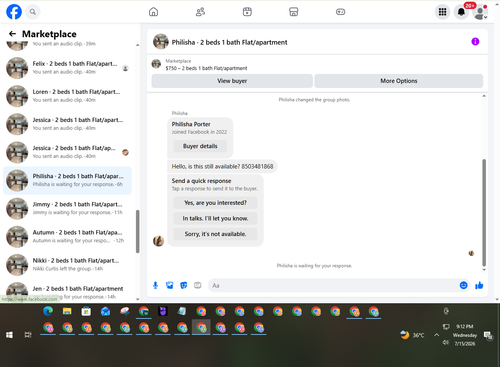Send quick response Yes, are you interested?
Image resolution: width=500 pixels, height=367 pixels.
tap(215, 203)
